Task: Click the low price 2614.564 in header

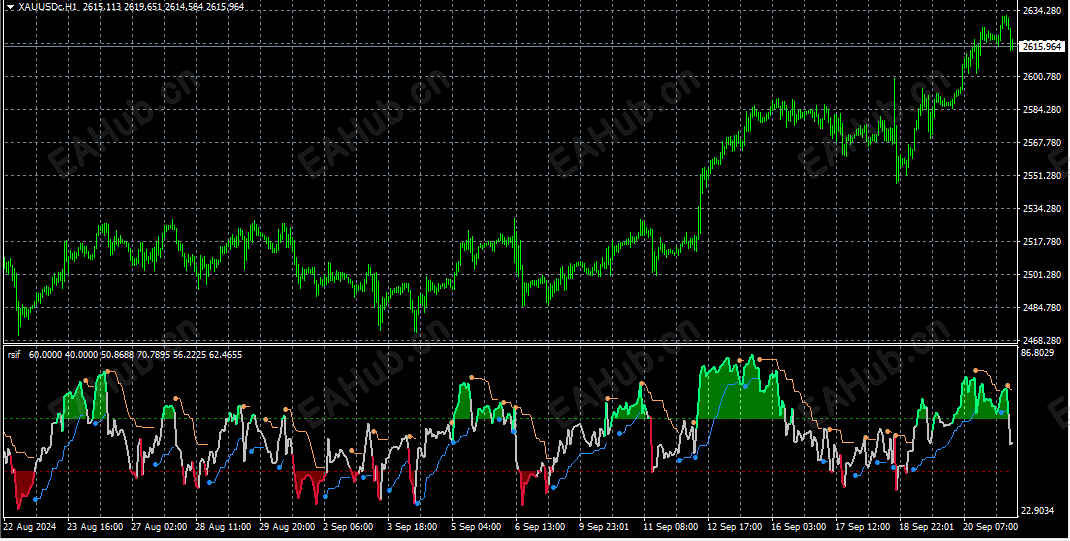Action: click(184, 7)
